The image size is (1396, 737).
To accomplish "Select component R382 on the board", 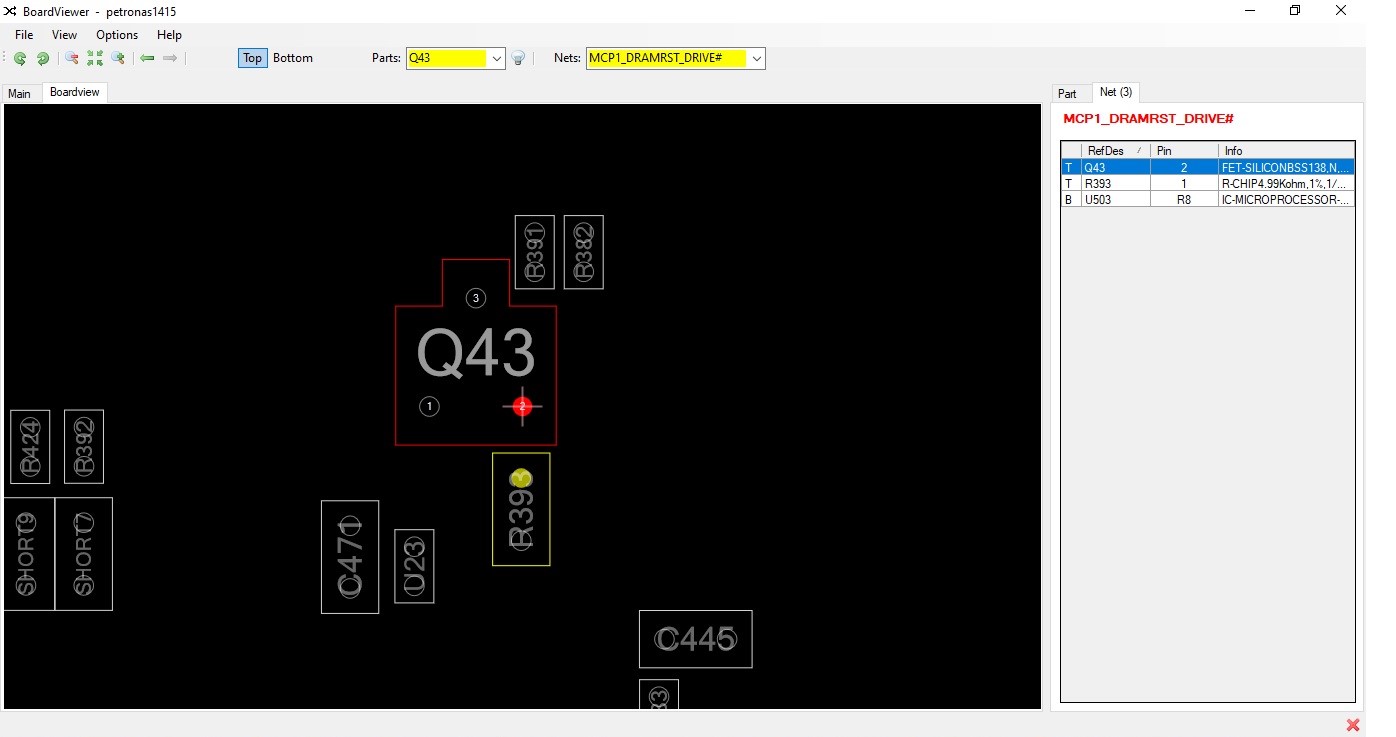I will pyautogui.click(x=584, y=252).
